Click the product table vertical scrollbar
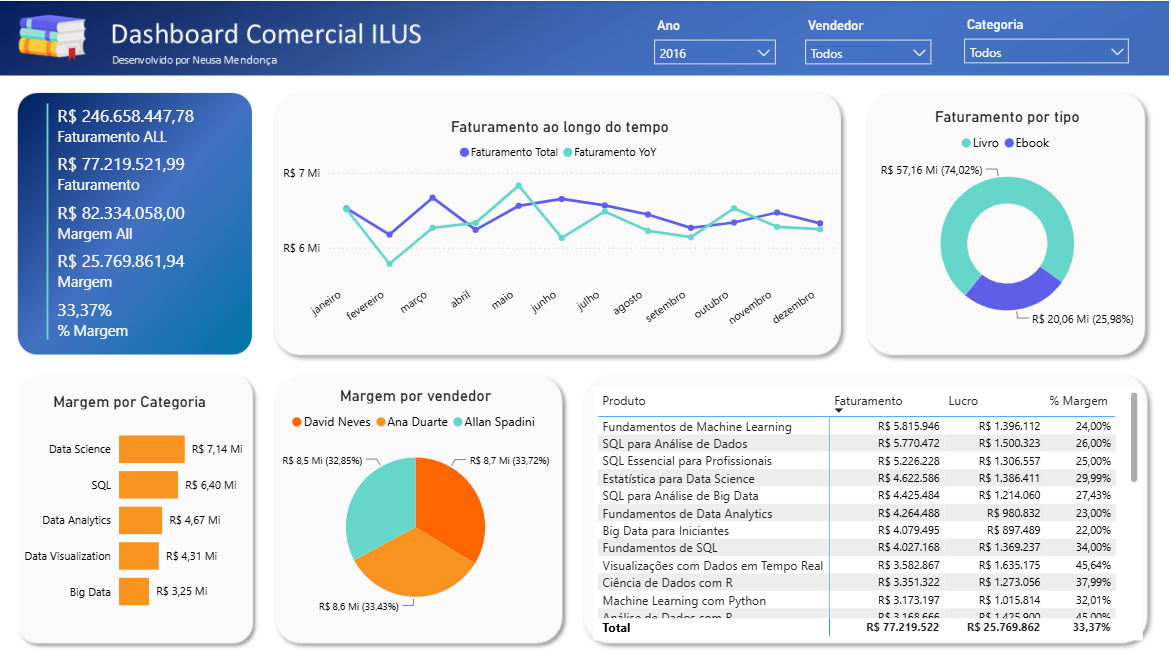 click(1134, 438)
